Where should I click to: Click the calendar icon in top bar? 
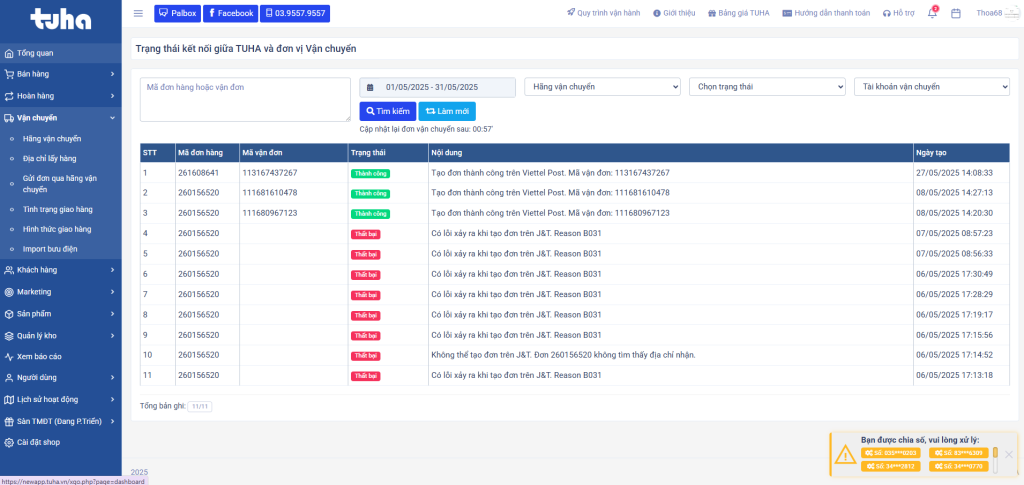[956, 13]
